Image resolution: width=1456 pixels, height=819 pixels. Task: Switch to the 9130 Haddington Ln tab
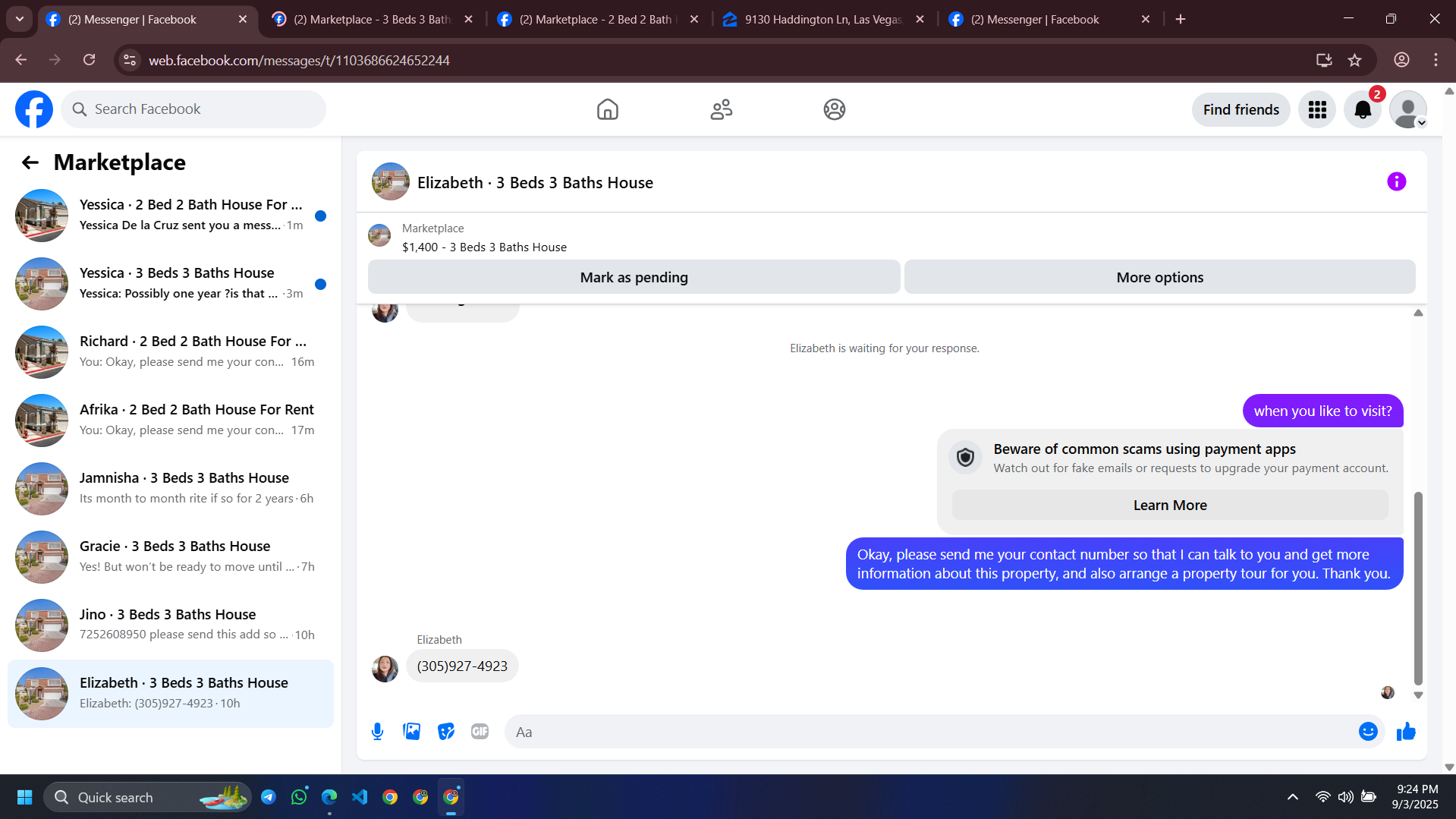point(825,20)
